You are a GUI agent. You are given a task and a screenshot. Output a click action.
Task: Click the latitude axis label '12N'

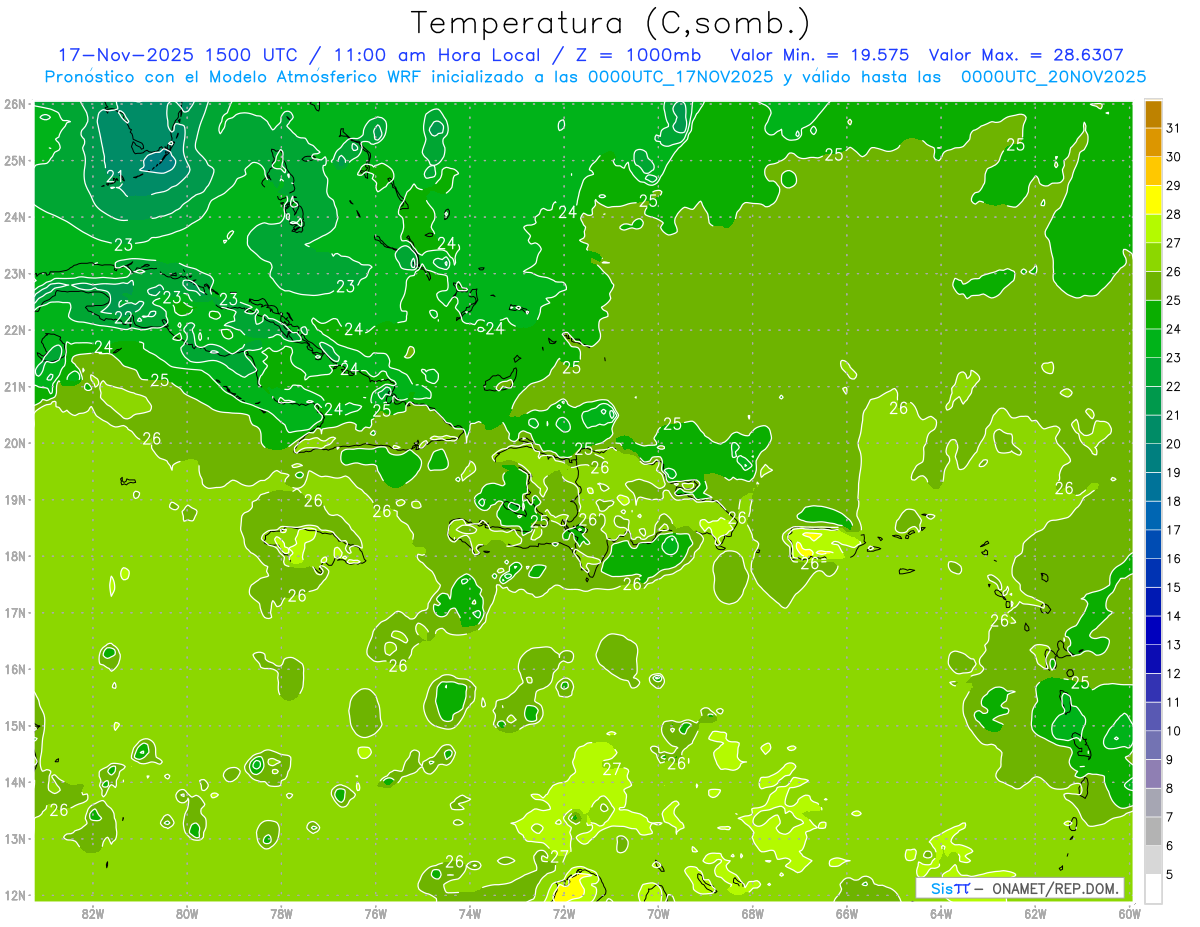[15, 895]
